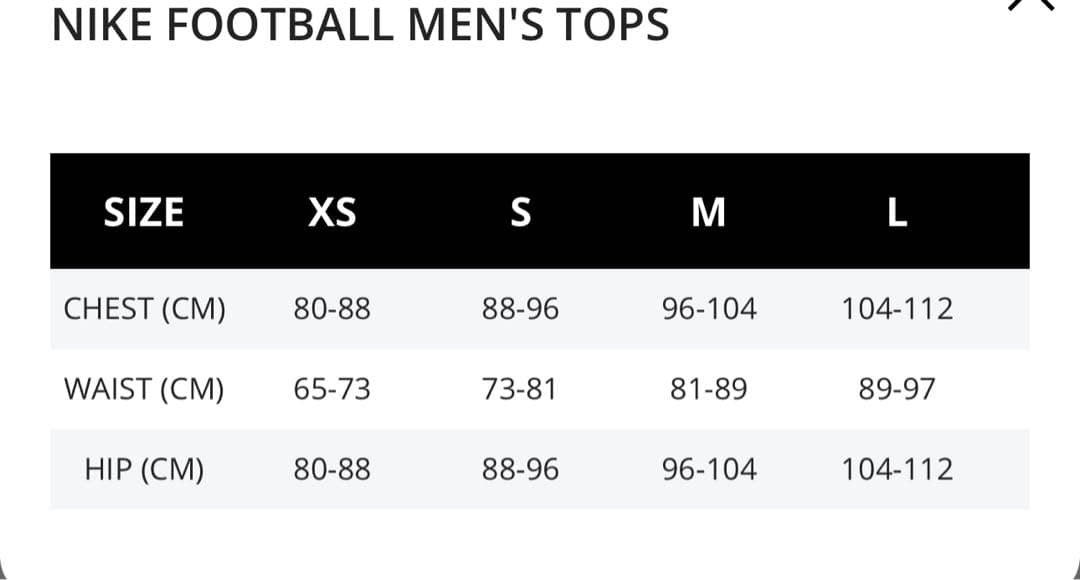Click the XS size column header
The height and width of the screenshot is (580, 1080).
tap(332, 212)
